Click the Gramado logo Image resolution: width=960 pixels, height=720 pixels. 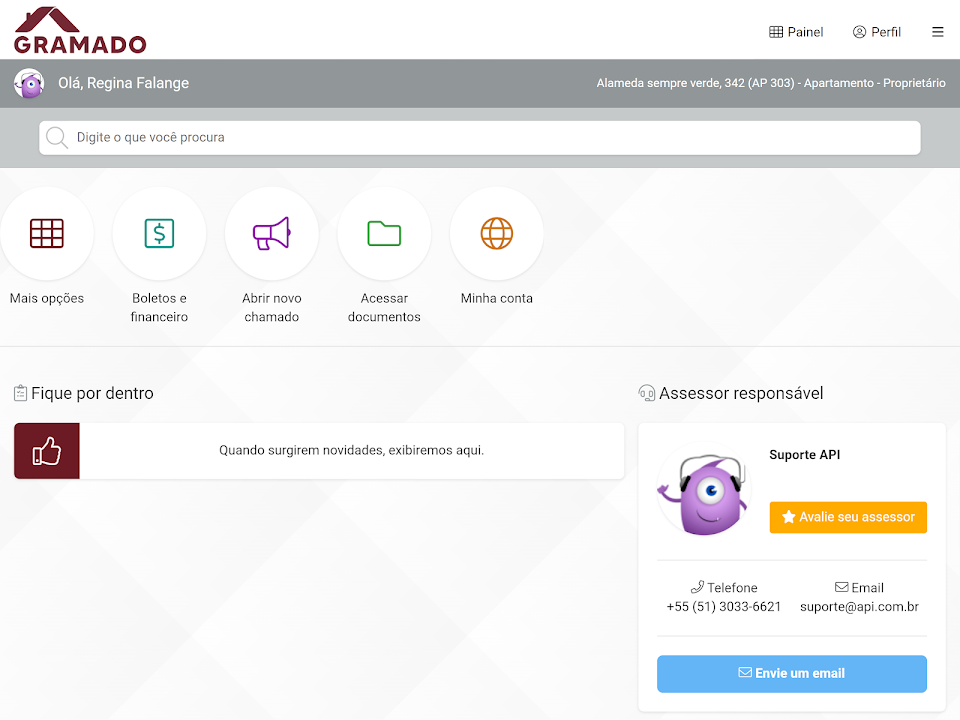(x=80, y=31)
